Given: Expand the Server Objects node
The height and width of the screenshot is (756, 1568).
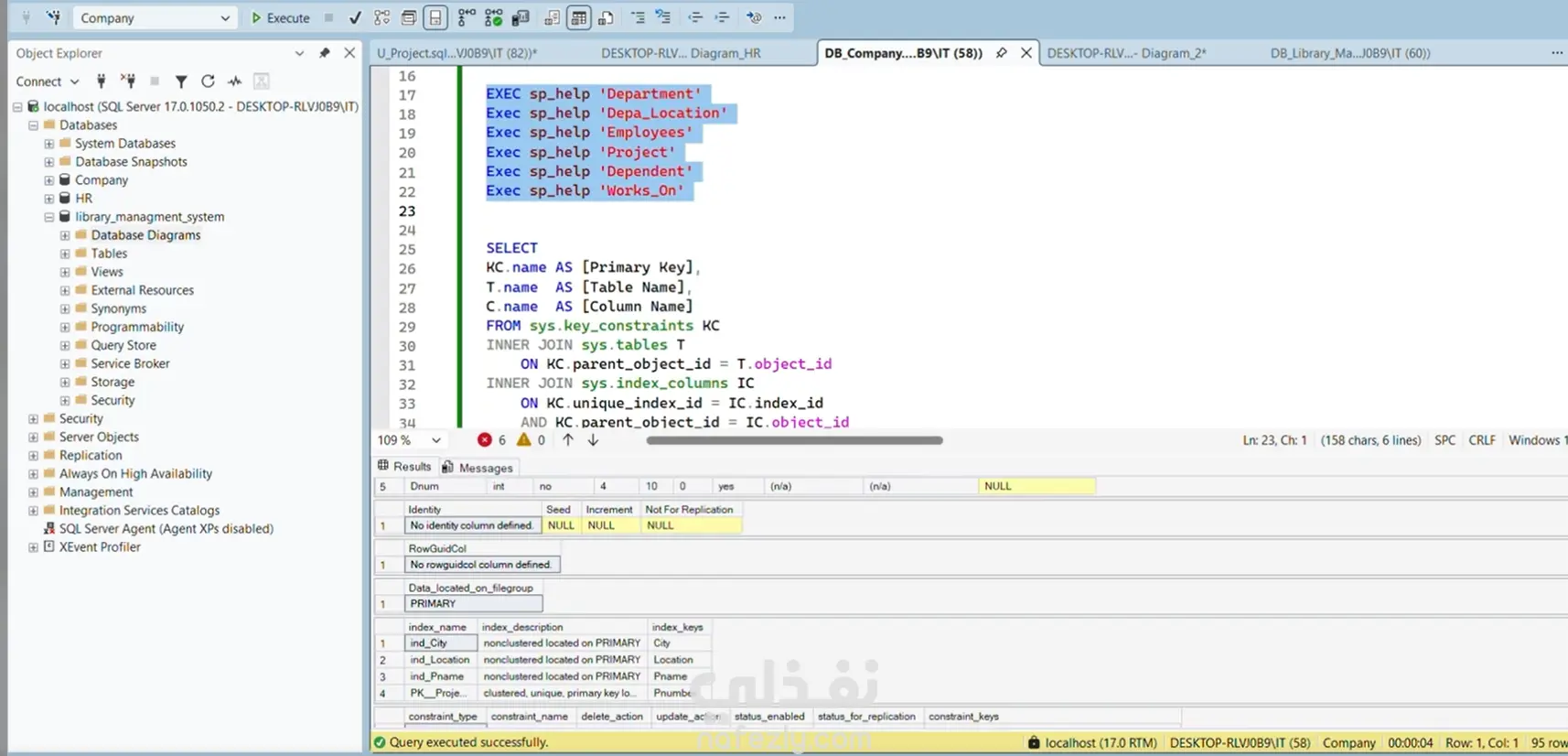Looking at the screenshot, I should click(34, 437).
